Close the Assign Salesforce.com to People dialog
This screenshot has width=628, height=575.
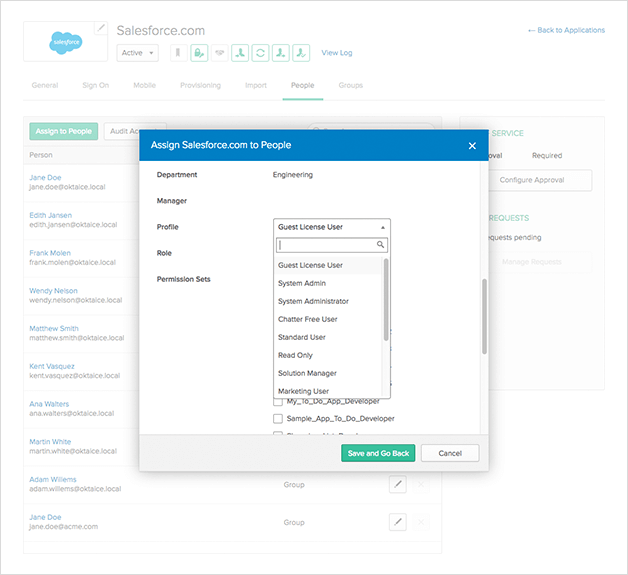[x=472, y=146]
